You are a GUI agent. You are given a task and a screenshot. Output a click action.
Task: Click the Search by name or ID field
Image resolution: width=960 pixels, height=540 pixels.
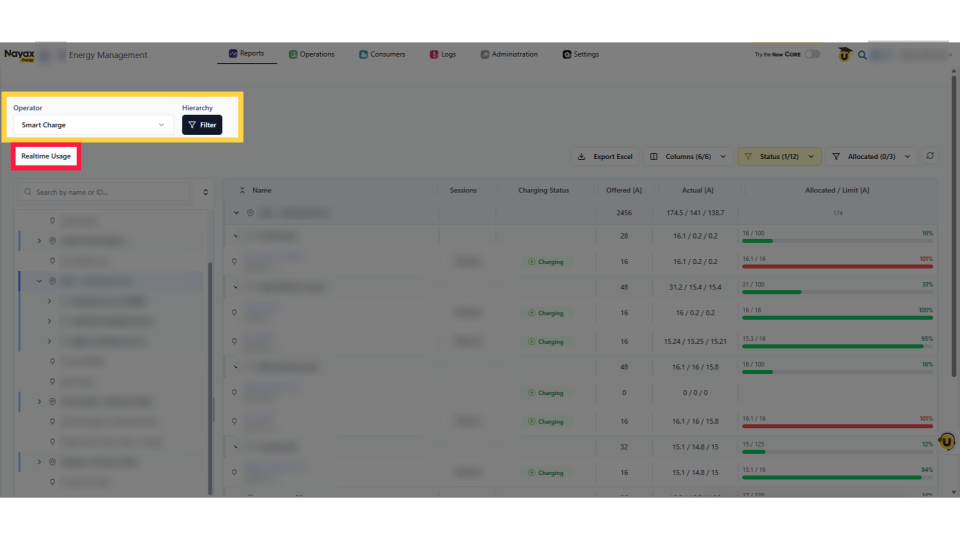[110, 192]
